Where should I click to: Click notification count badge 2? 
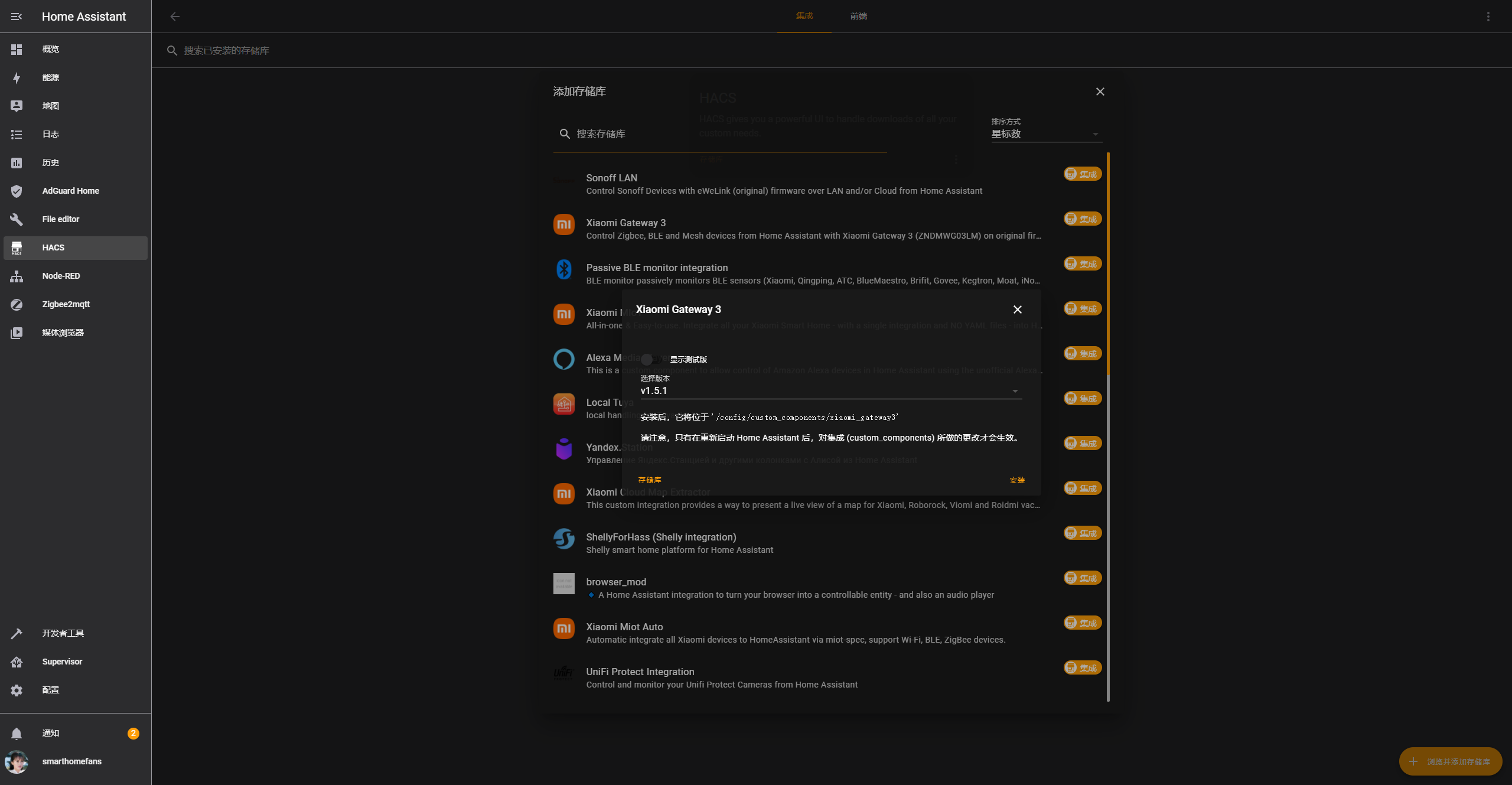point(133,733)
